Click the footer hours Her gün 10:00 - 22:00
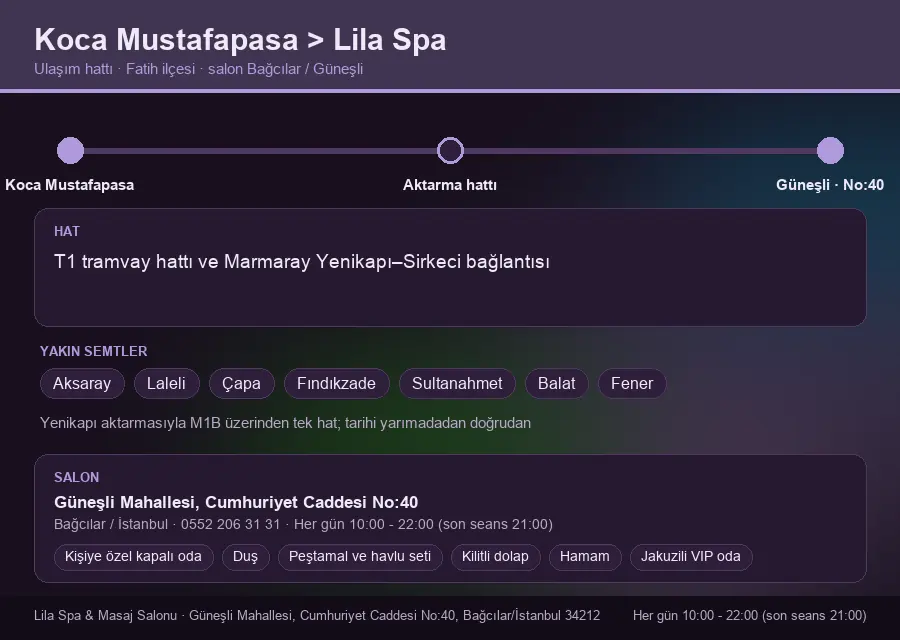The height and width of the screenshot is (640, 900). 750,616
